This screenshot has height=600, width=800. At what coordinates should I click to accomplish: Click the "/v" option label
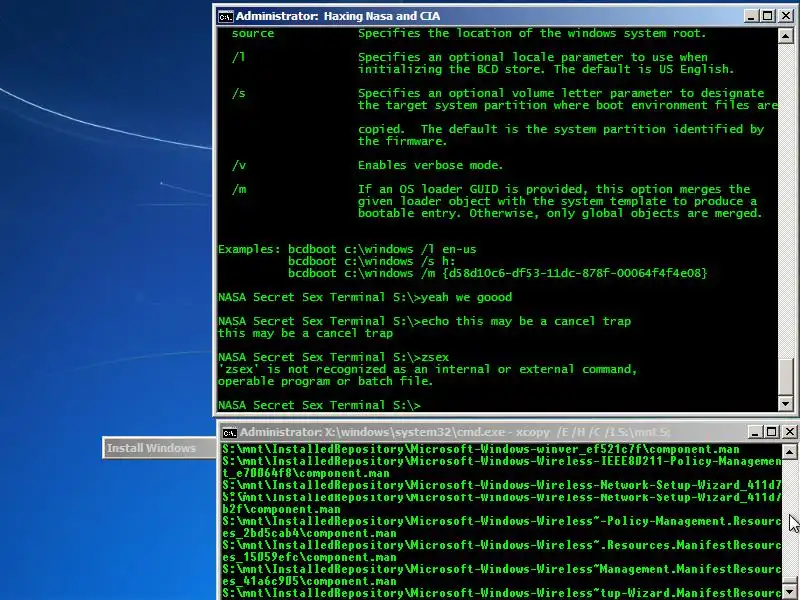pos(238,166)
